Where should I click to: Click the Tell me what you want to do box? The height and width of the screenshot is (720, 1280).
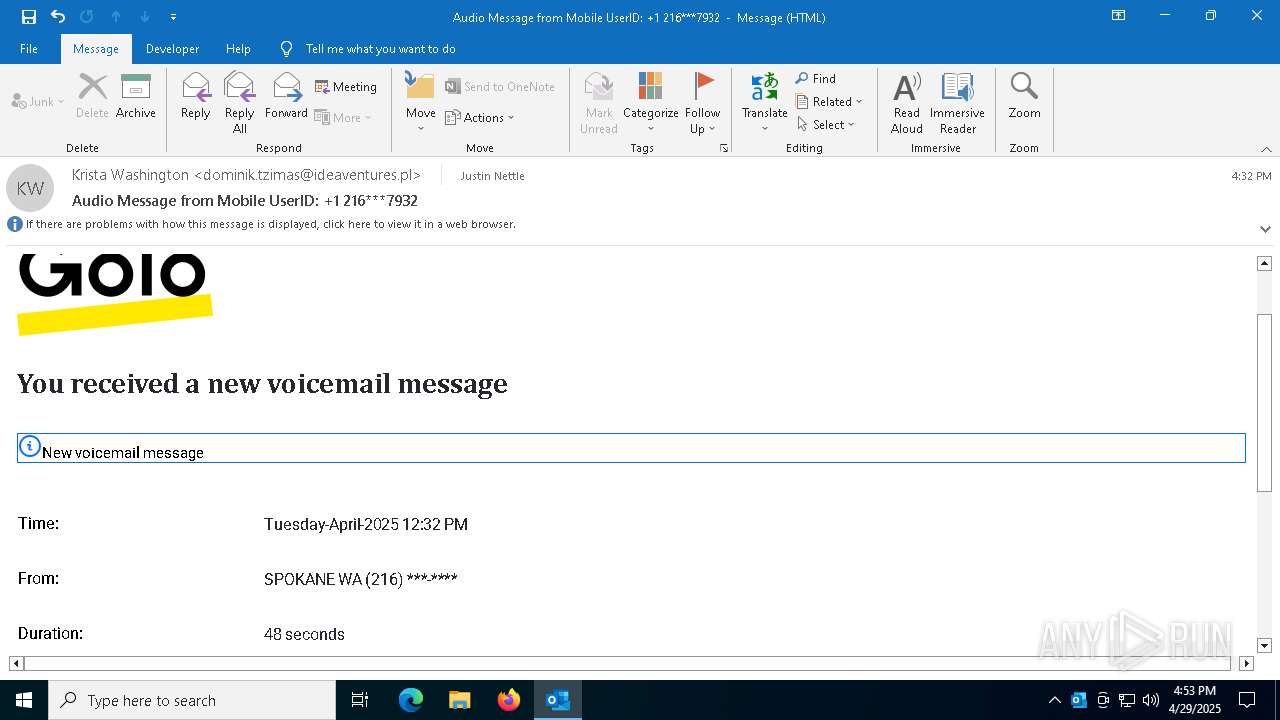click(x=380, y=49)
